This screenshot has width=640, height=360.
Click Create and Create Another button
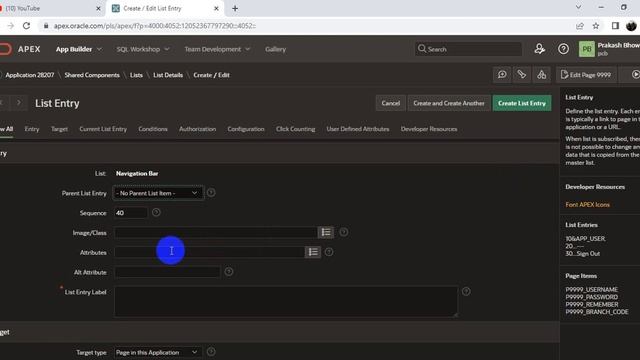tap(449, 103)
